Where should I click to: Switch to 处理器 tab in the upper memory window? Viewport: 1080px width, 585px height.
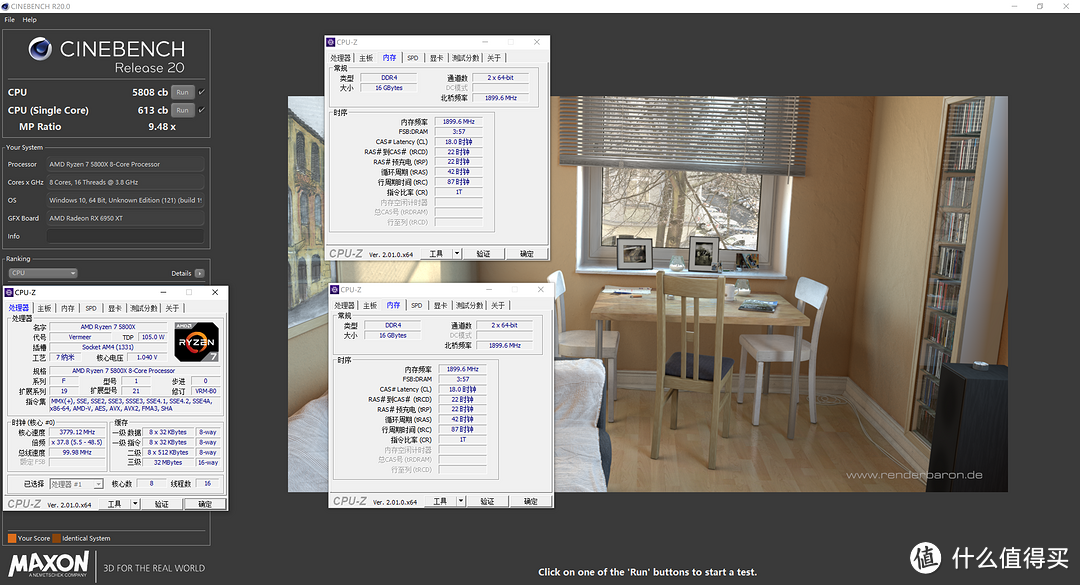point(340,58)
